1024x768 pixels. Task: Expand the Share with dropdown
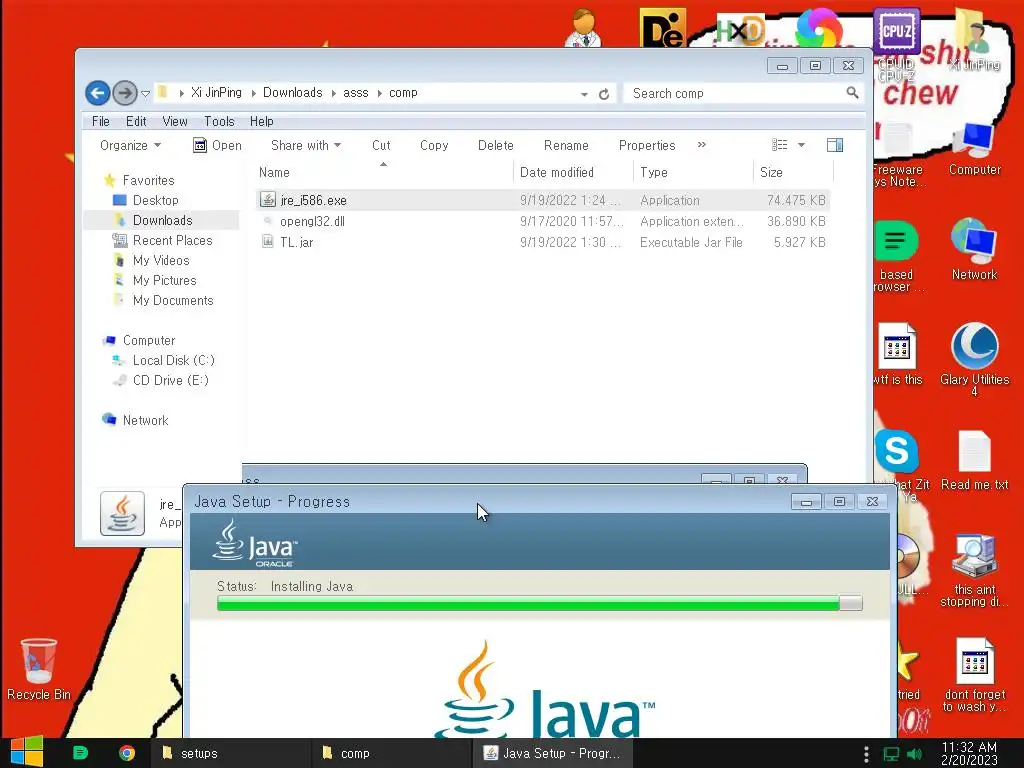tap(306, 145)
